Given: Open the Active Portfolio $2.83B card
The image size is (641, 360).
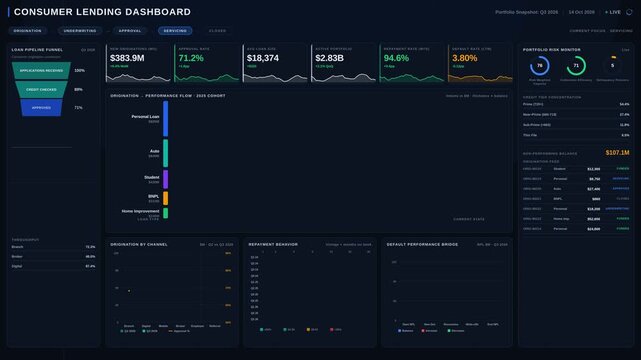Looking at the screenshot, I should click(x=343, y=63).
